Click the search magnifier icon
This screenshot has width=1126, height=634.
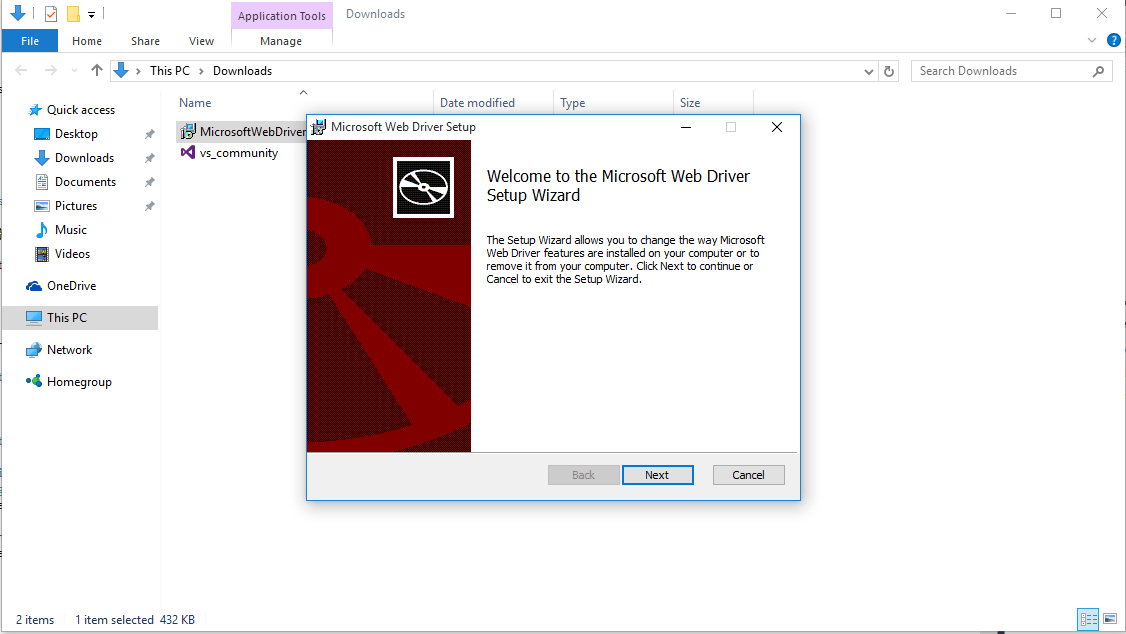point(1098,71)
